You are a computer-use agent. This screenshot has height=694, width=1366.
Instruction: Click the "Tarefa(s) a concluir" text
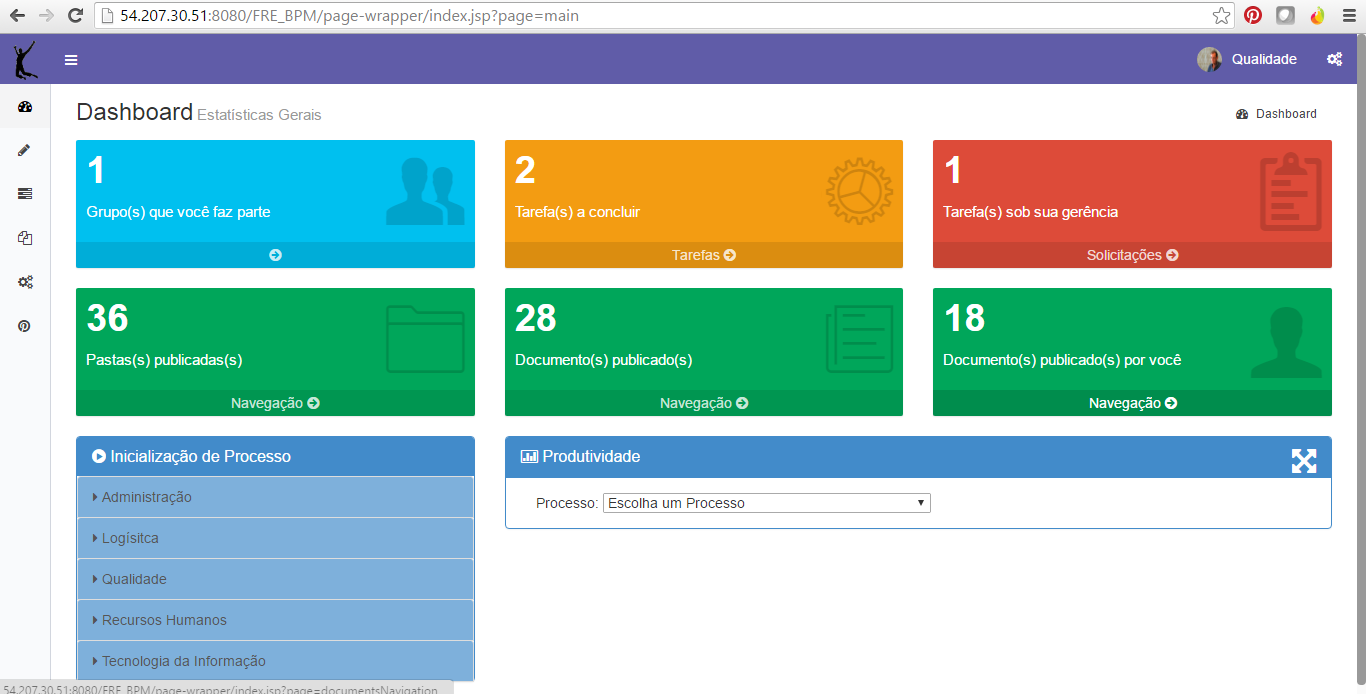pos(577,212)
